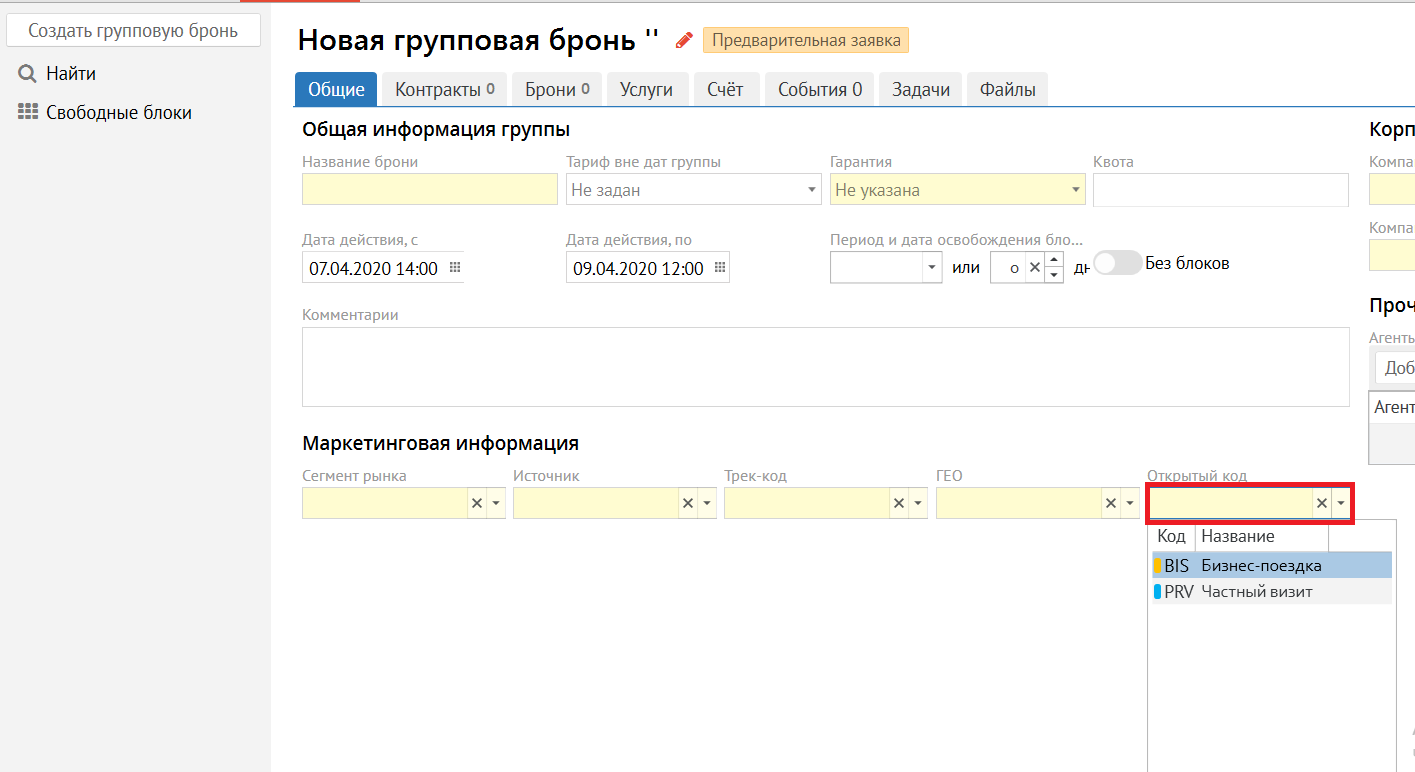Click the pencil edit icon beside title
Viewport: 1415px width, 772px height.
coord(684,40)
